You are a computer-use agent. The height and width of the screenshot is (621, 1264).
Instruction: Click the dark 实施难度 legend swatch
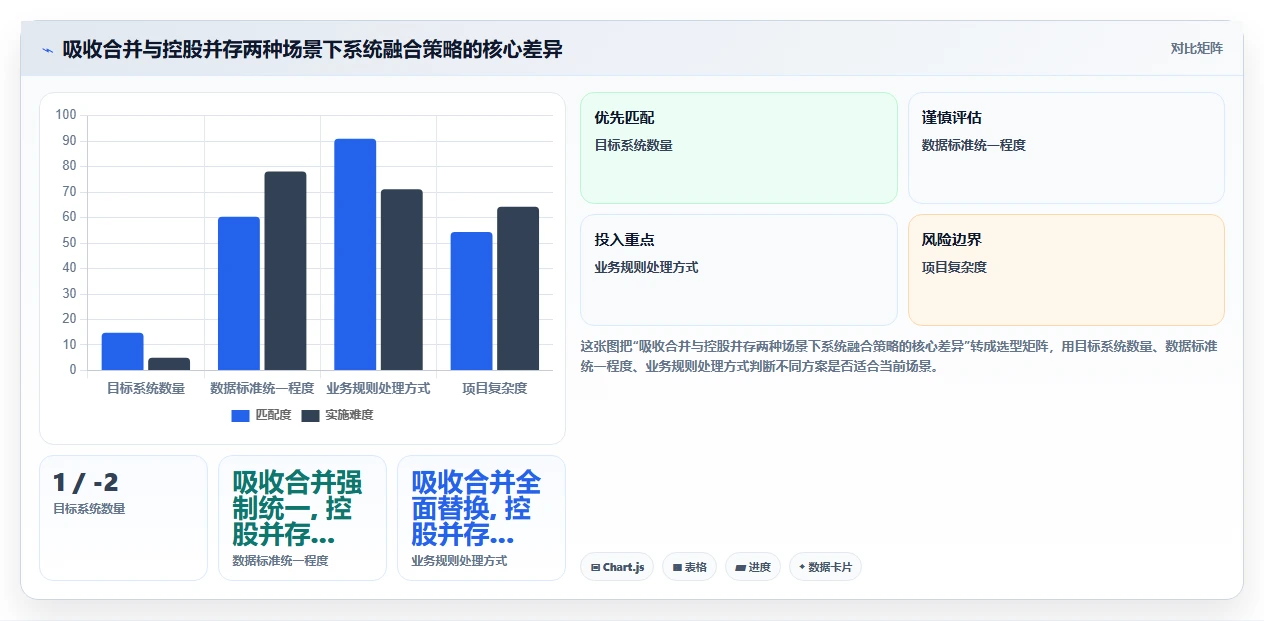tap(310, 415)
